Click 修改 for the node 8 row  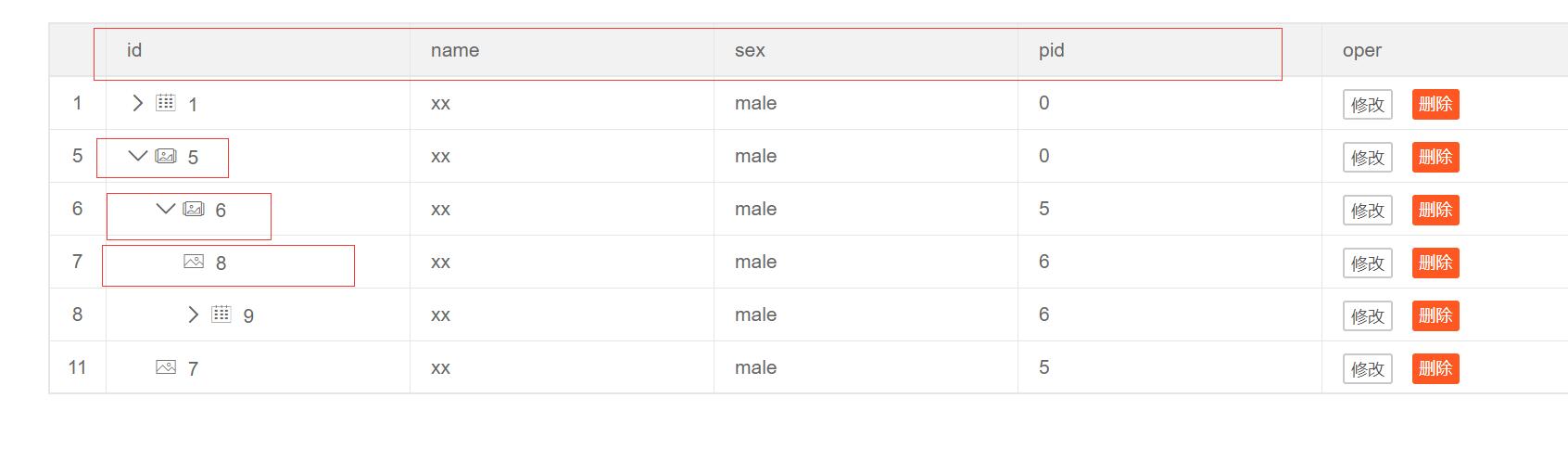(x=1367, y=263)
